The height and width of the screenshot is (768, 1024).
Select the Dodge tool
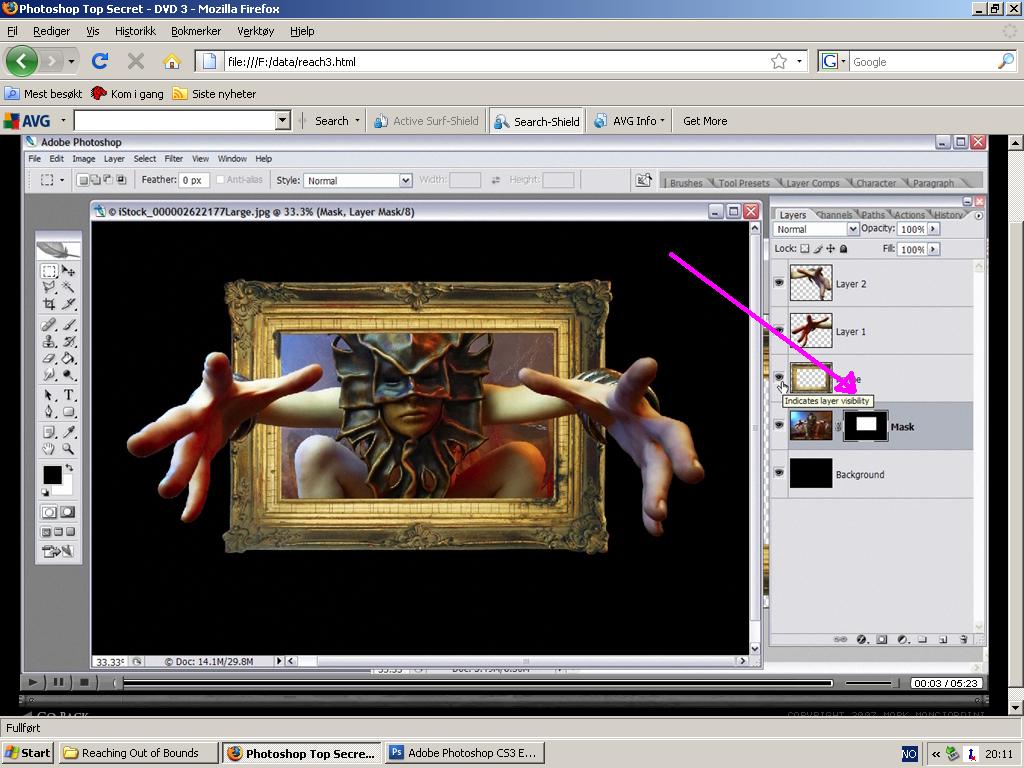tap(68, 375)
